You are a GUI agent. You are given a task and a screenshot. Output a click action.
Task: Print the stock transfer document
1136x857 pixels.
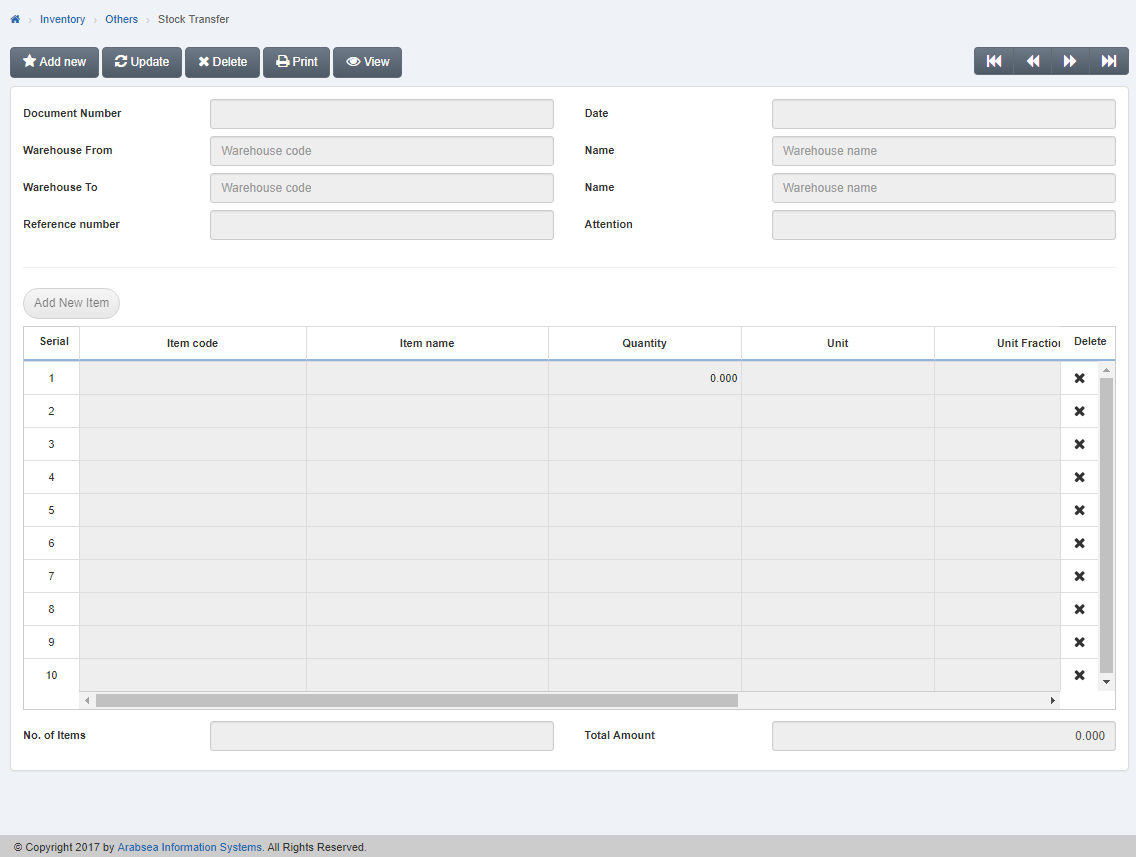(296, 62)
